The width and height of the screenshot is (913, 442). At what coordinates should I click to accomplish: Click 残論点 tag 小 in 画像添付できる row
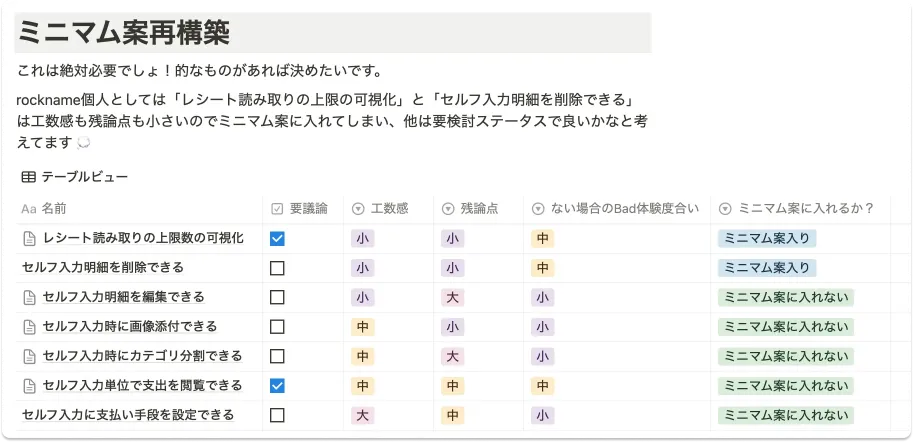[x=452, y=327]
